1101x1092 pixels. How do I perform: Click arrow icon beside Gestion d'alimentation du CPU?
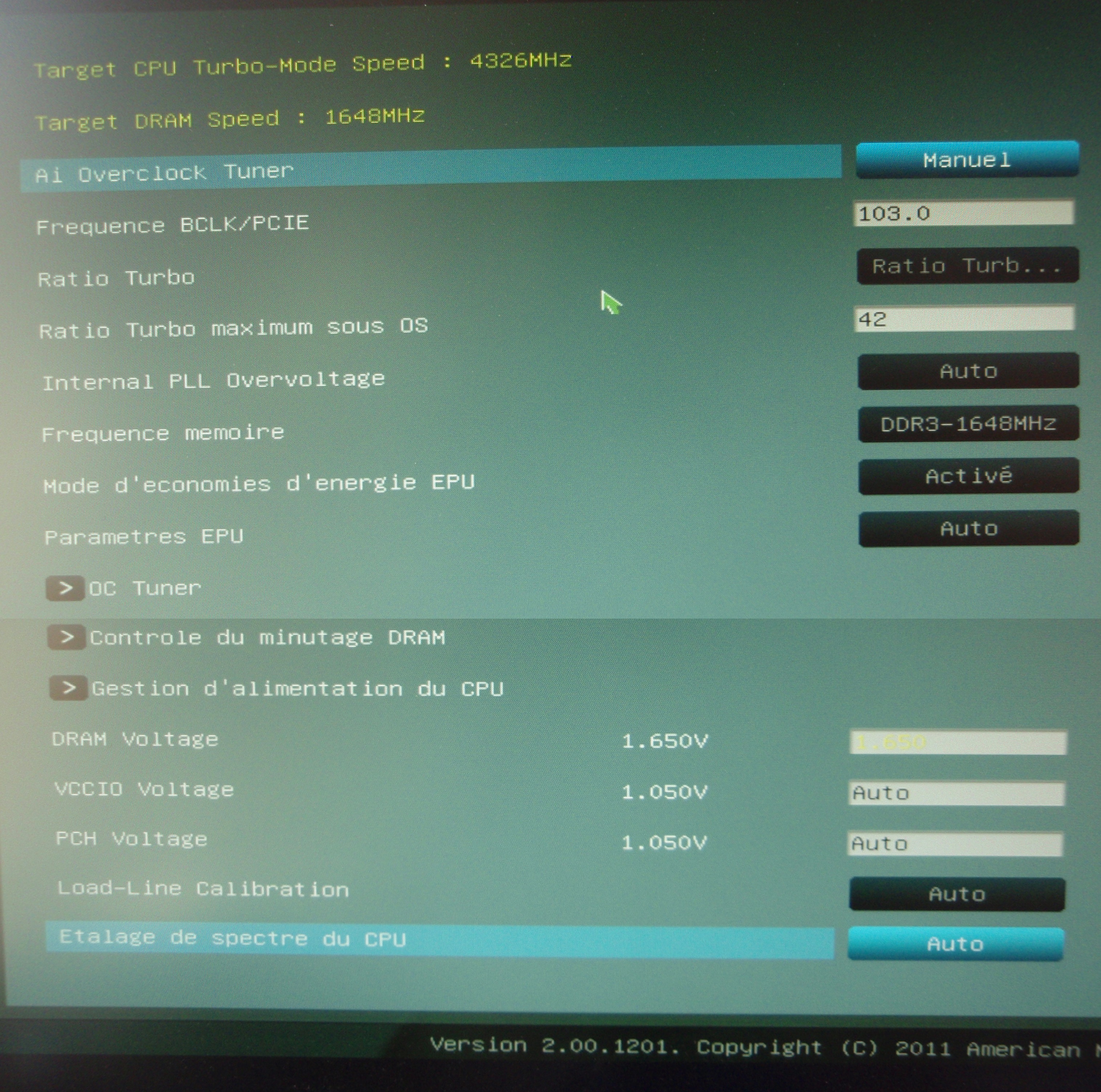click(x=68, y=688)
